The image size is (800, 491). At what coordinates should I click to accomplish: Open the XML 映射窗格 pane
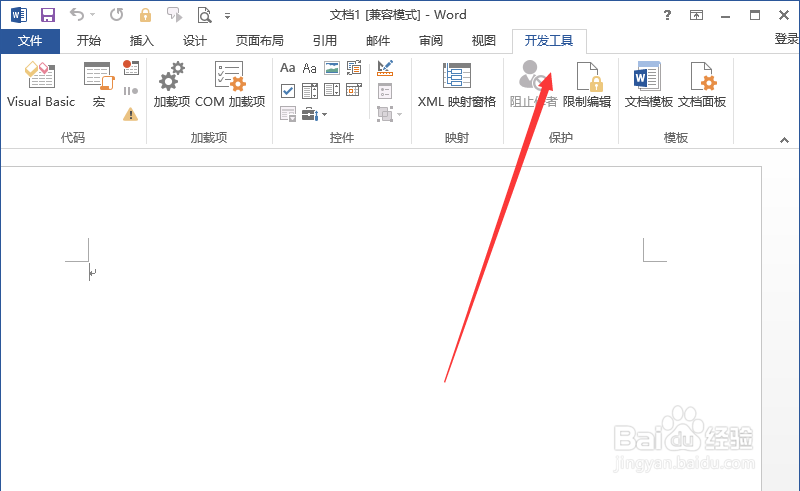click(x=457, y=84)
